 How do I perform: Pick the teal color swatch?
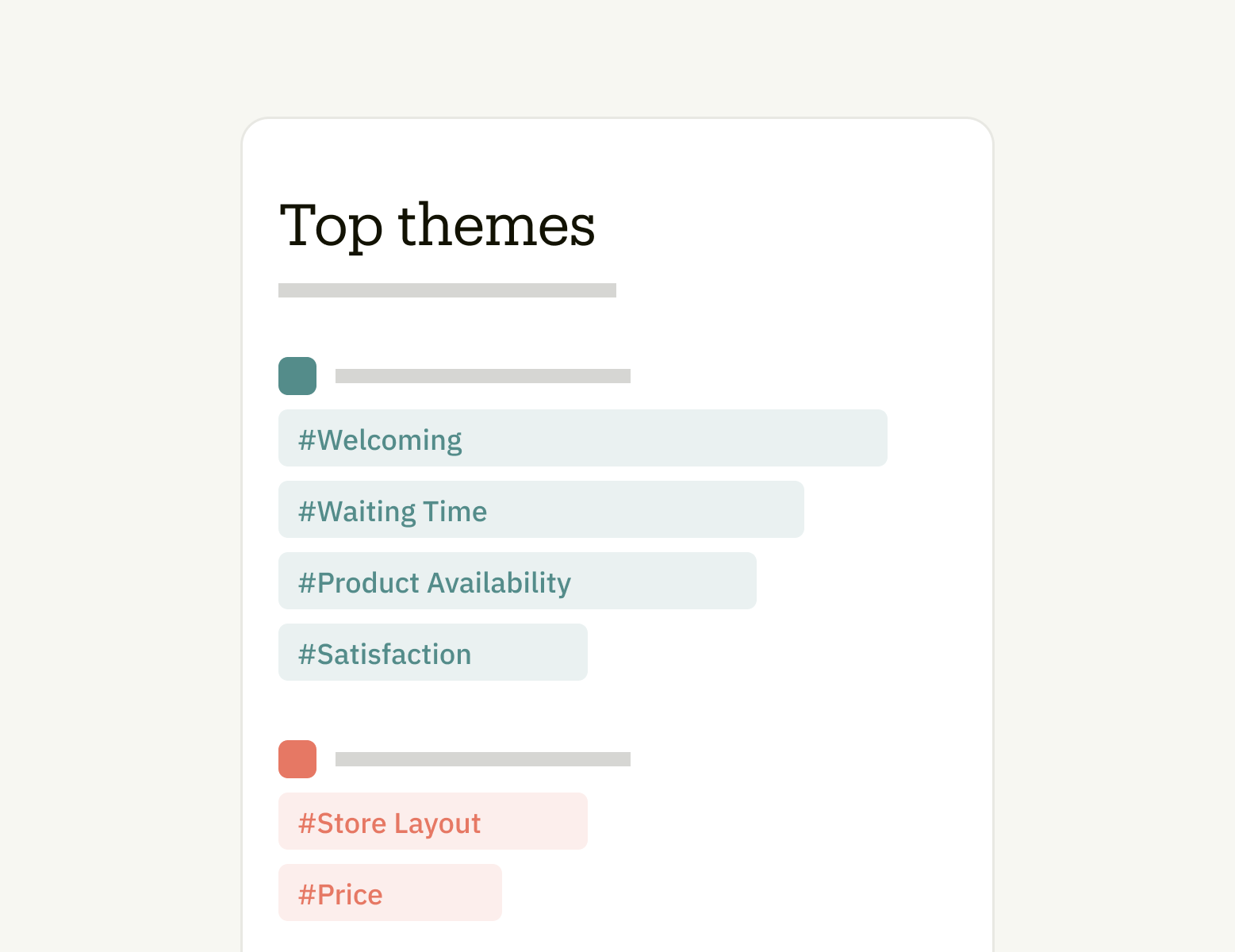coord(297,376)
